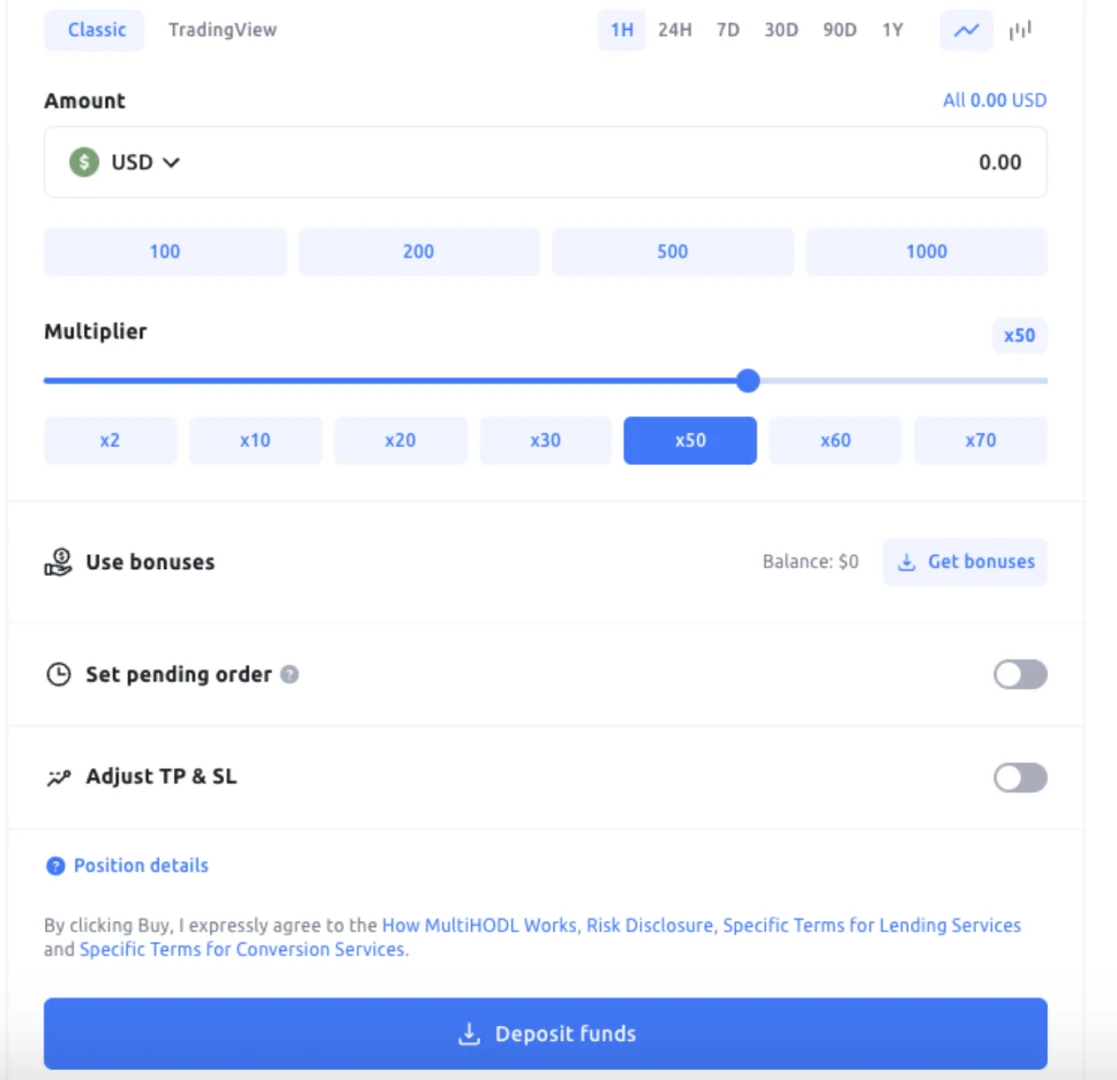Click the Deposit funds button

pyautogui.click(x=545, y=1034)
